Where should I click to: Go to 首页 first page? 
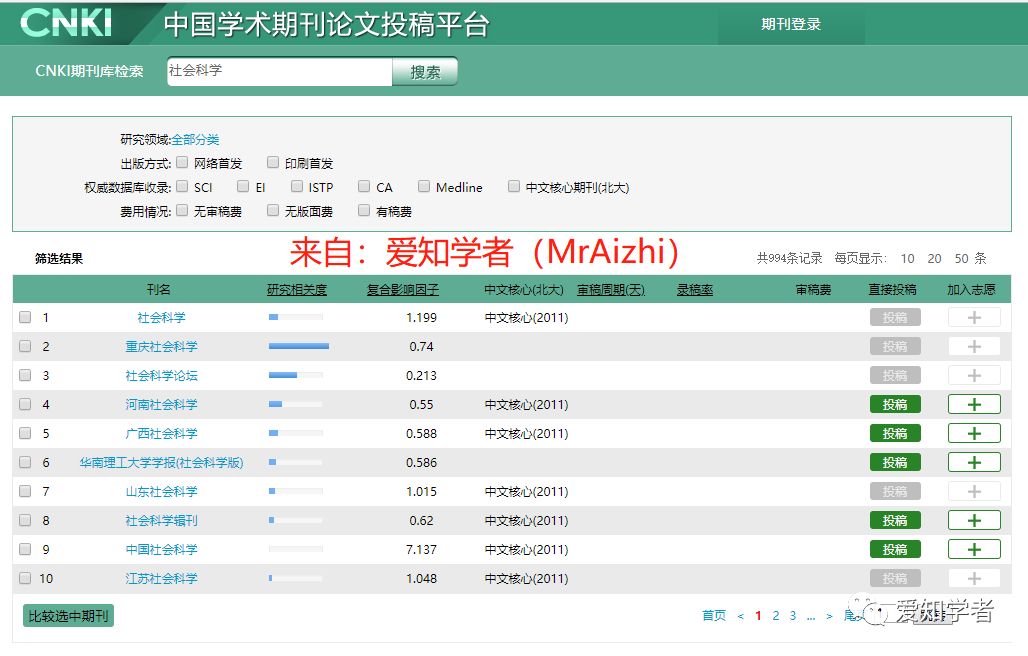[714, 616]
